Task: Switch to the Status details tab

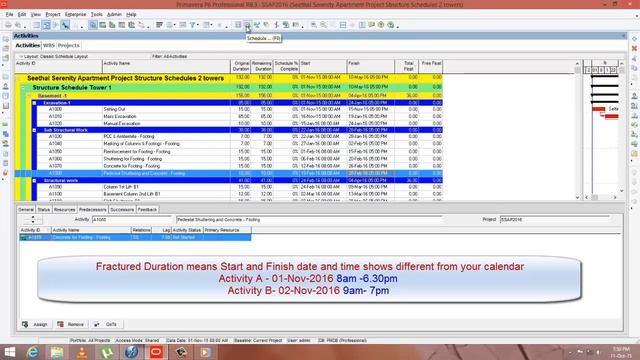Action: pyautogui.click(x=44, y=209)
